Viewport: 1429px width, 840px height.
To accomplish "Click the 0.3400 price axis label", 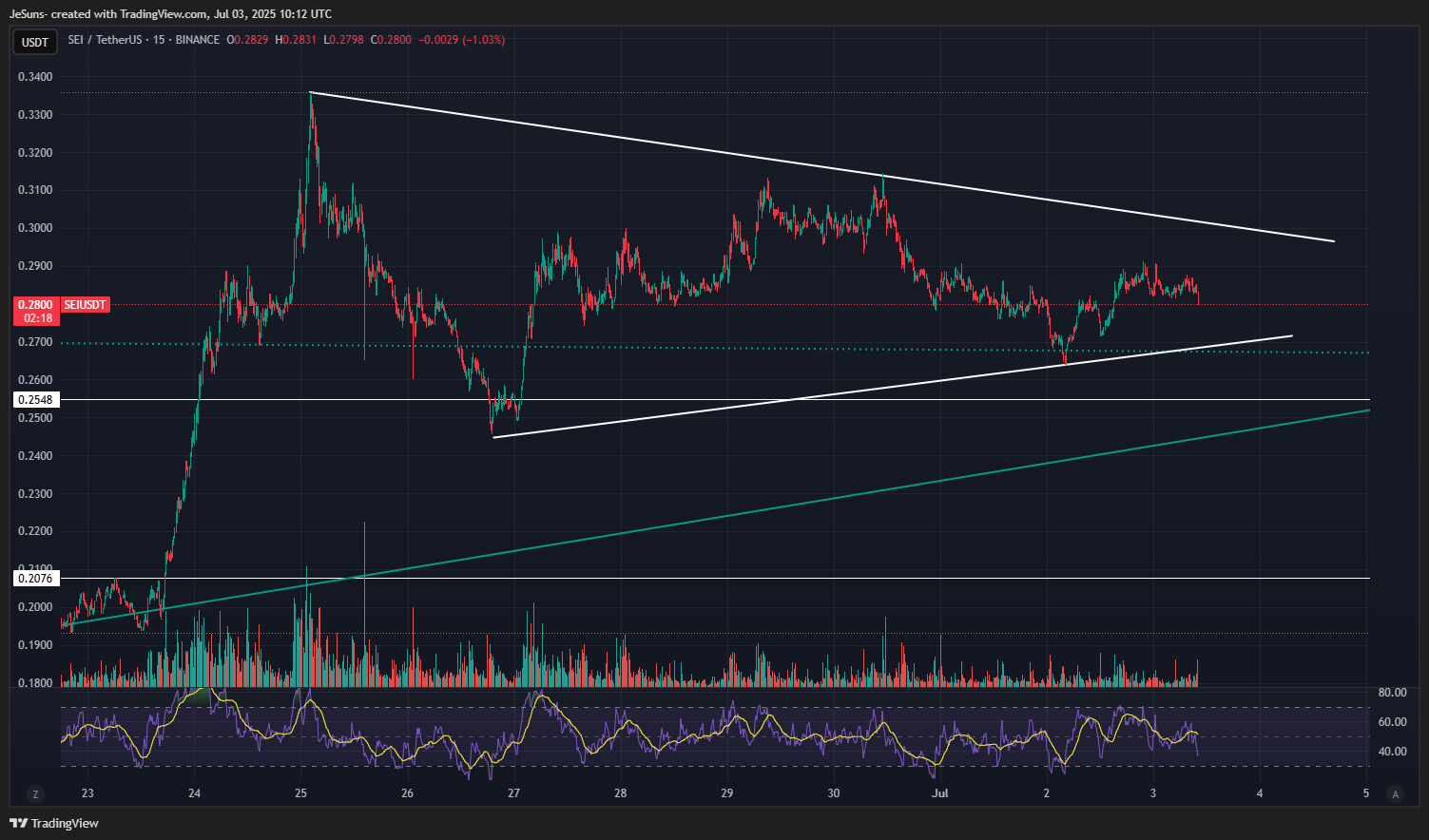I will [x=35, y=77].
